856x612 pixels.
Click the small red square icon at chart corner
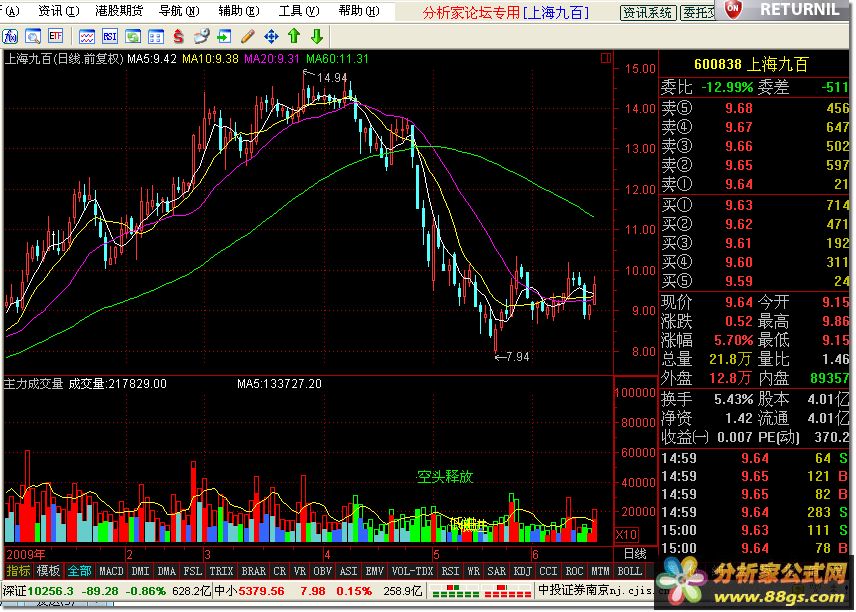(x=605, y=58)
